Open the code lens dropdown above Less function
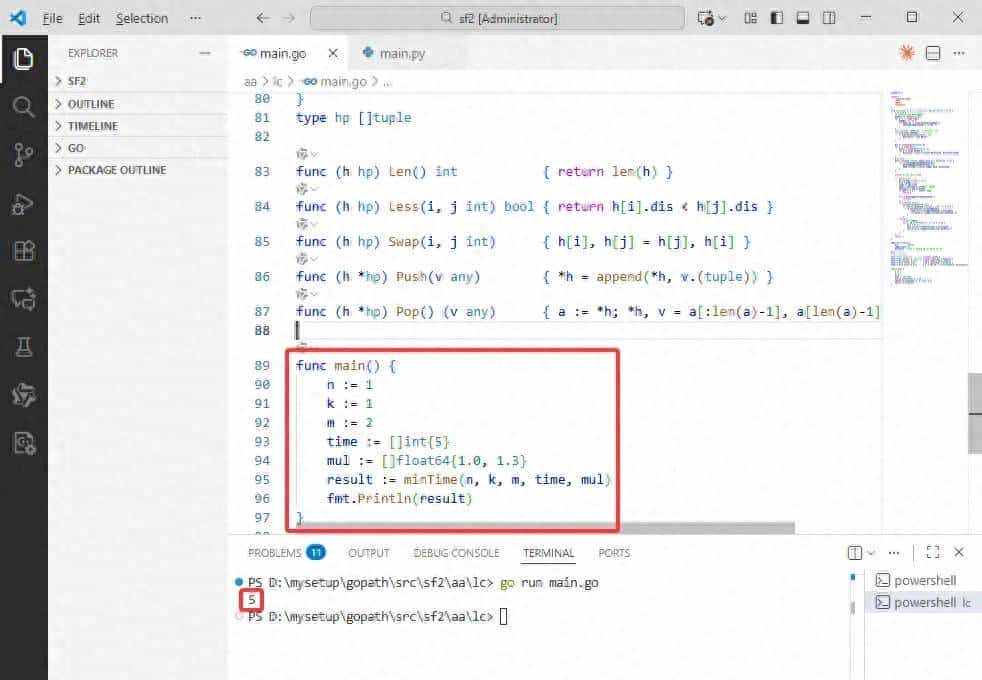This screenshot has height=680, width=982. coord(307,189)
